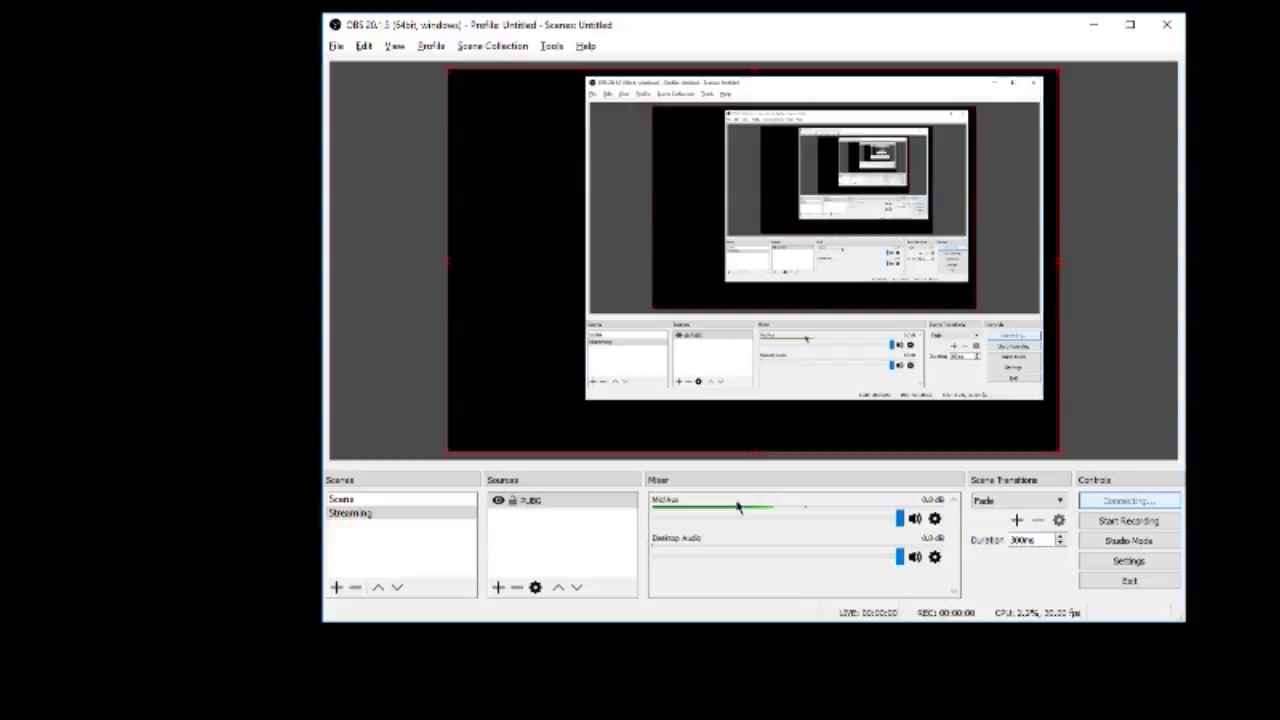The height and width of the screenshot is (720, 1280).
Task: Remove the selected scene with minus icon
Action: (355, 587)
